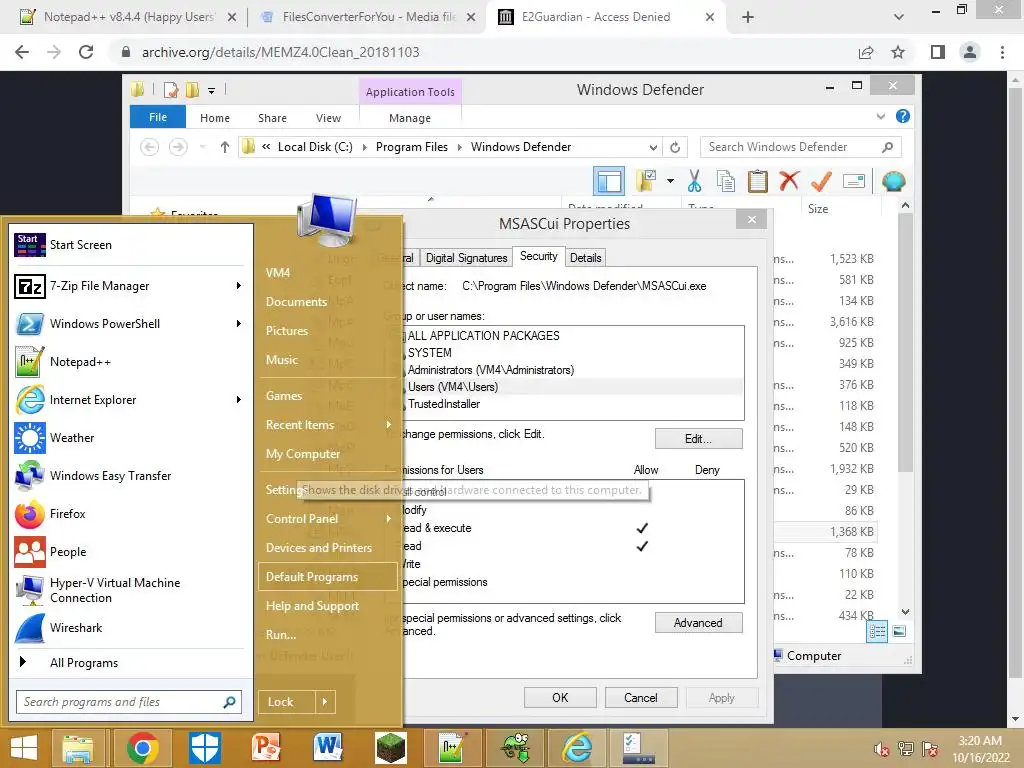Click the Up one level arrow
This screenshot has width=1024, height=768.
225,148
